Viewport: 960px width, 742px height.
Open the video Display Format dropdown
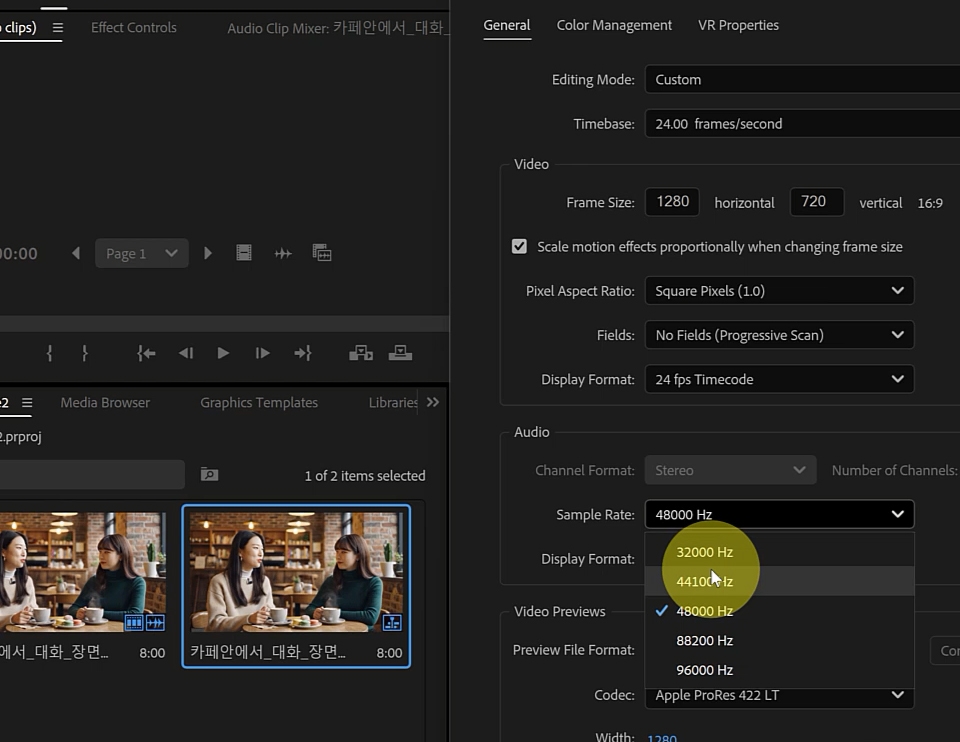pyautogui.click(x=779, y=379)
